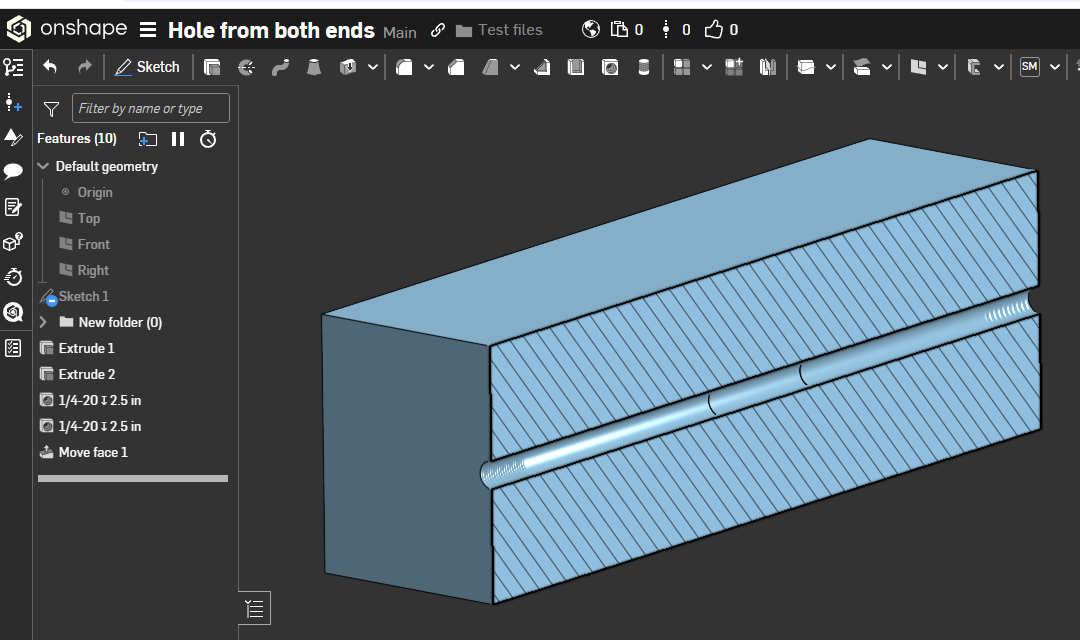
Task: Select Extrude 2 in the feature list
Action: click(x=86, y=374)
